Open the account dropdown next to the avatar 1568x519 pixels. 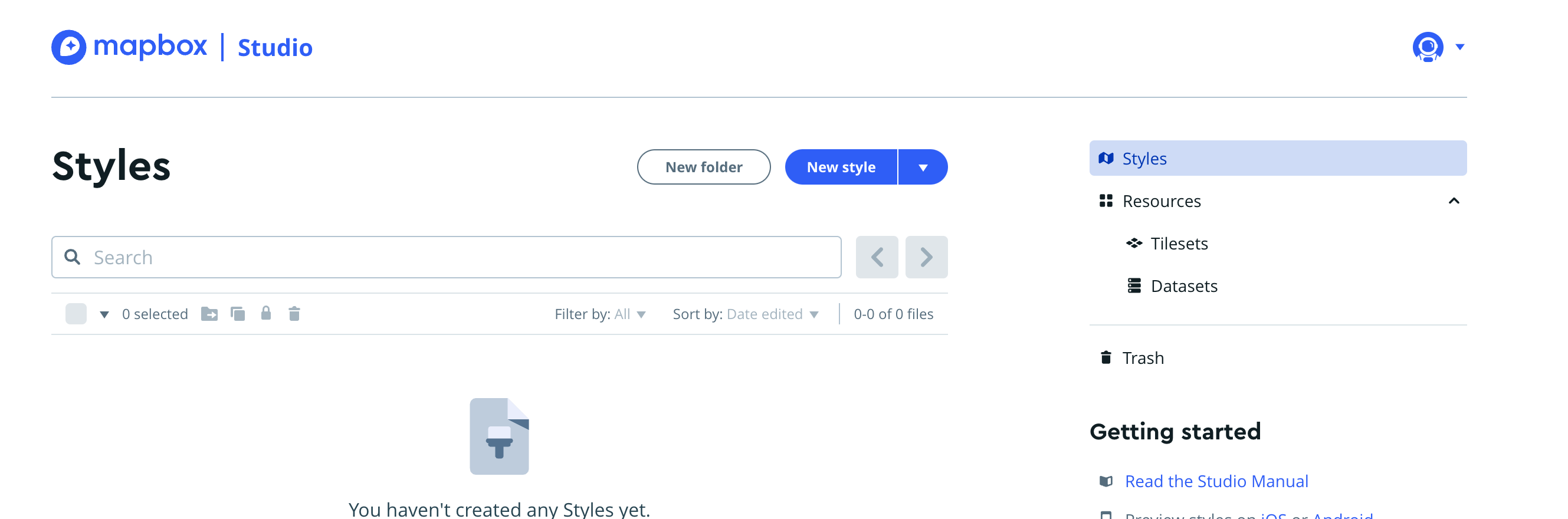(x=1459, y=47)
